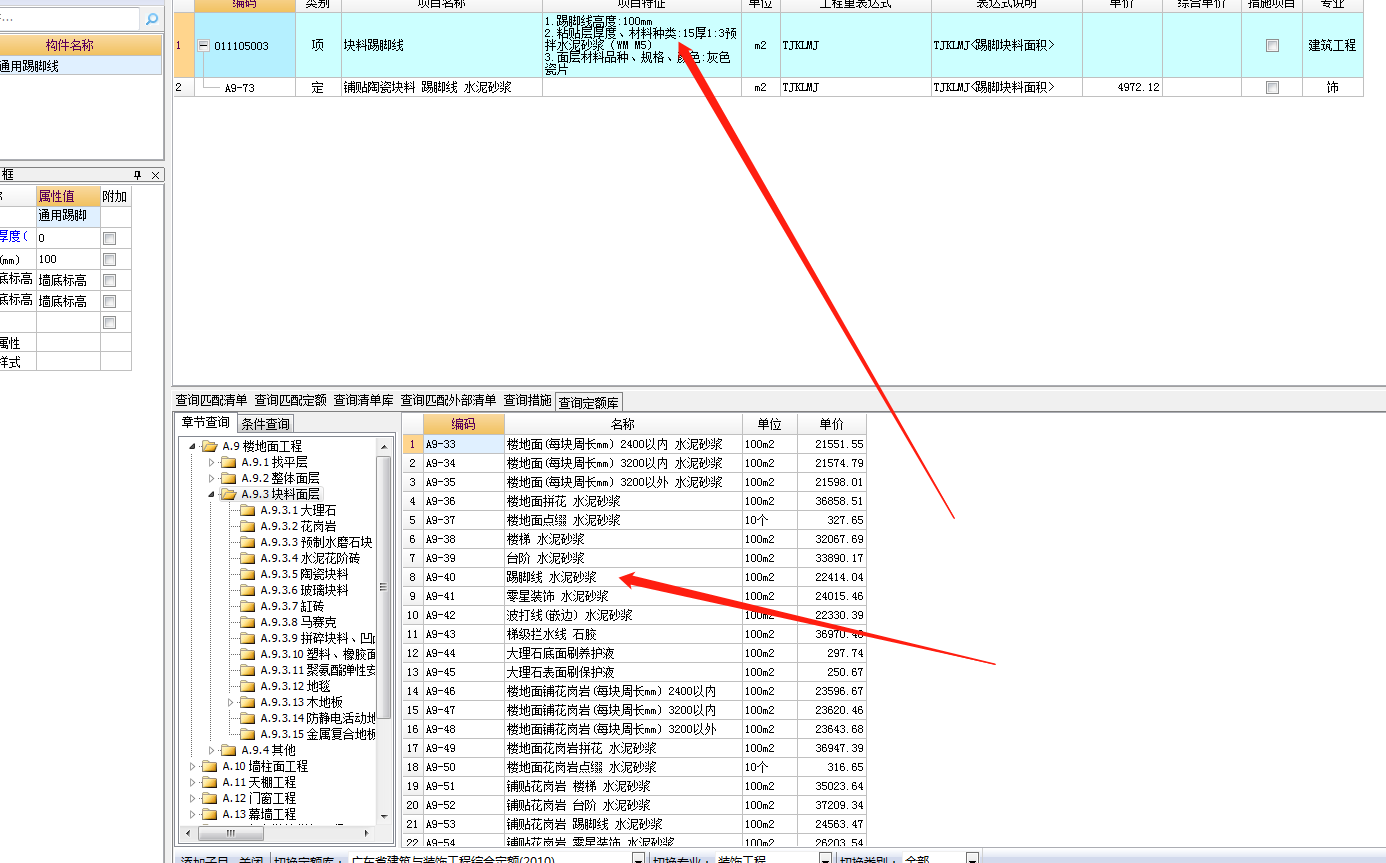Viewport: 1386px width, 863px height.
Task: Select the 查询定额库 tab
Action: pyautogui.click(x=589, y=402)
